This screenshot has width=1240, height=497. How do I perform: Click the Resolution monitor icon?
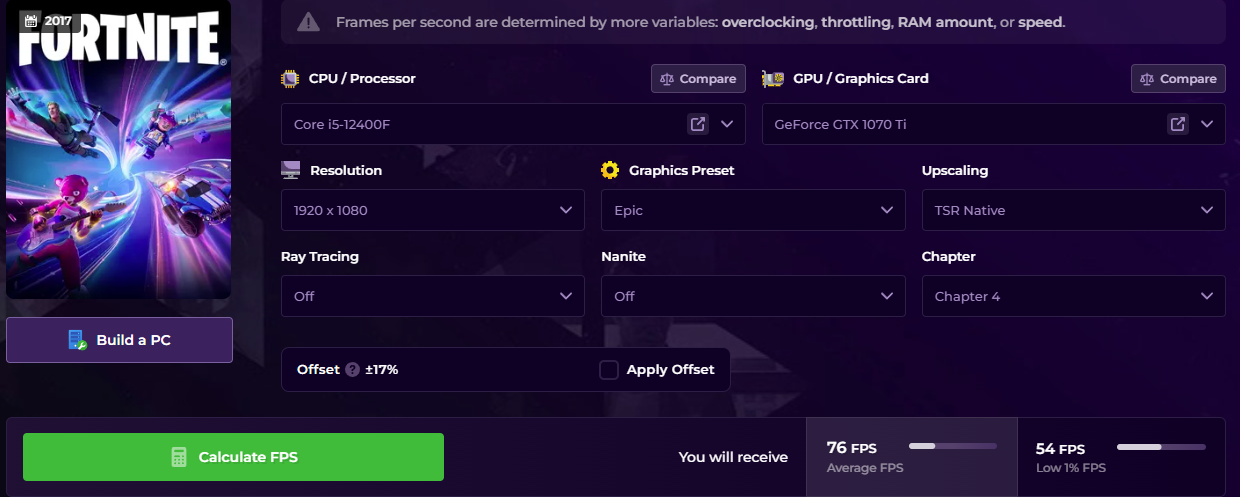point(290,171)
